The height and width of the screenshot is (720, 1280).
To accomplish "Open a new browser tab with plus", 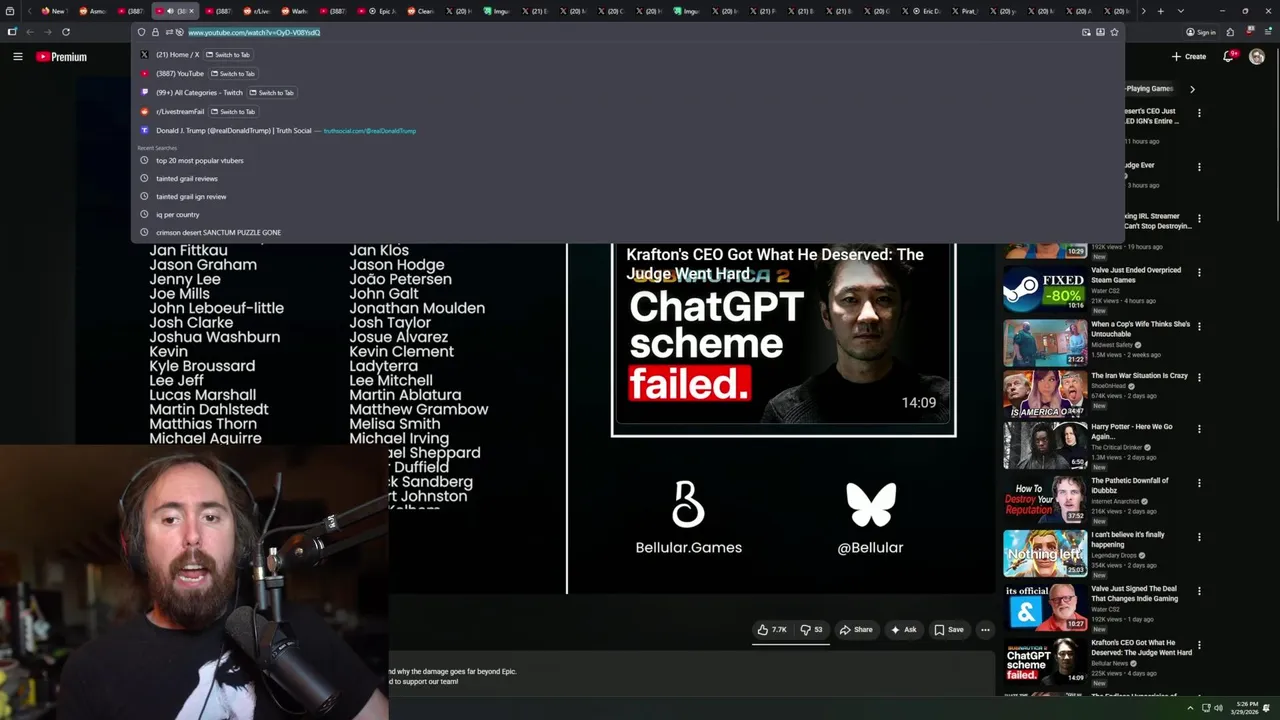I will pyautogui.click(x=1160, y=11).
